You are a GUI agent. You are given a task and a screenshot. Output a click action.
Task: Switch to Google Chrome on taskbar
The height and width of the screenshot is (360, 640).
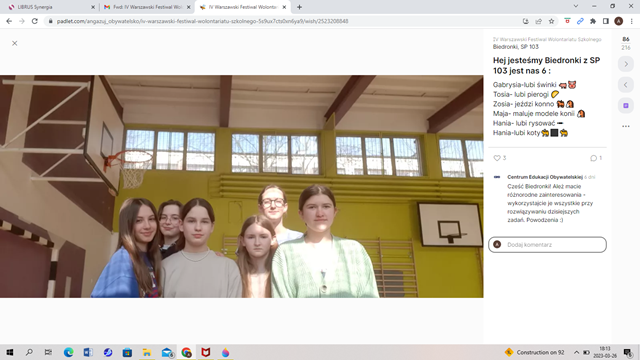[186, 352]
